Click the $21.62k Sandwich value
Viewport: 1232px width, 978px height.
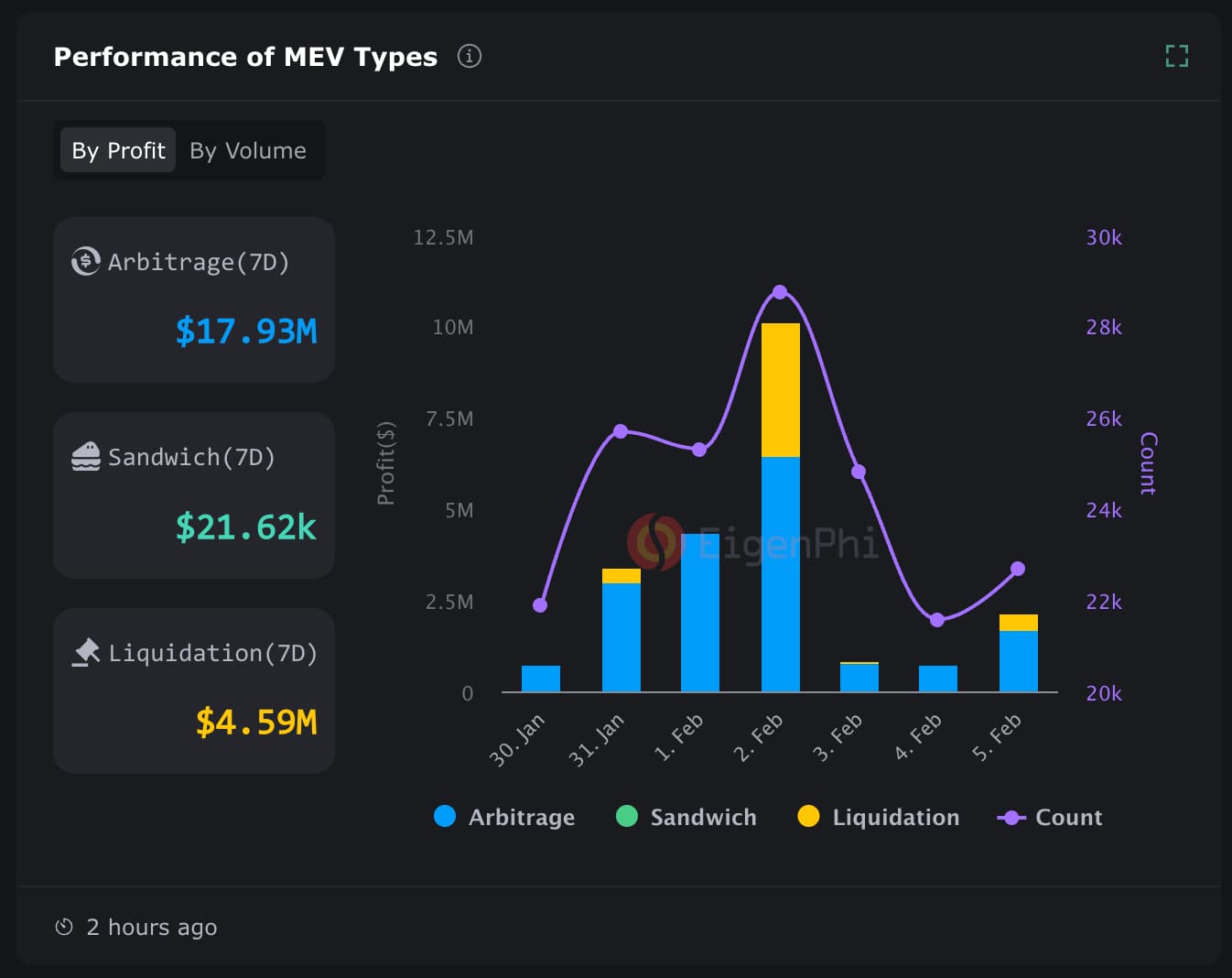(245, 527)
